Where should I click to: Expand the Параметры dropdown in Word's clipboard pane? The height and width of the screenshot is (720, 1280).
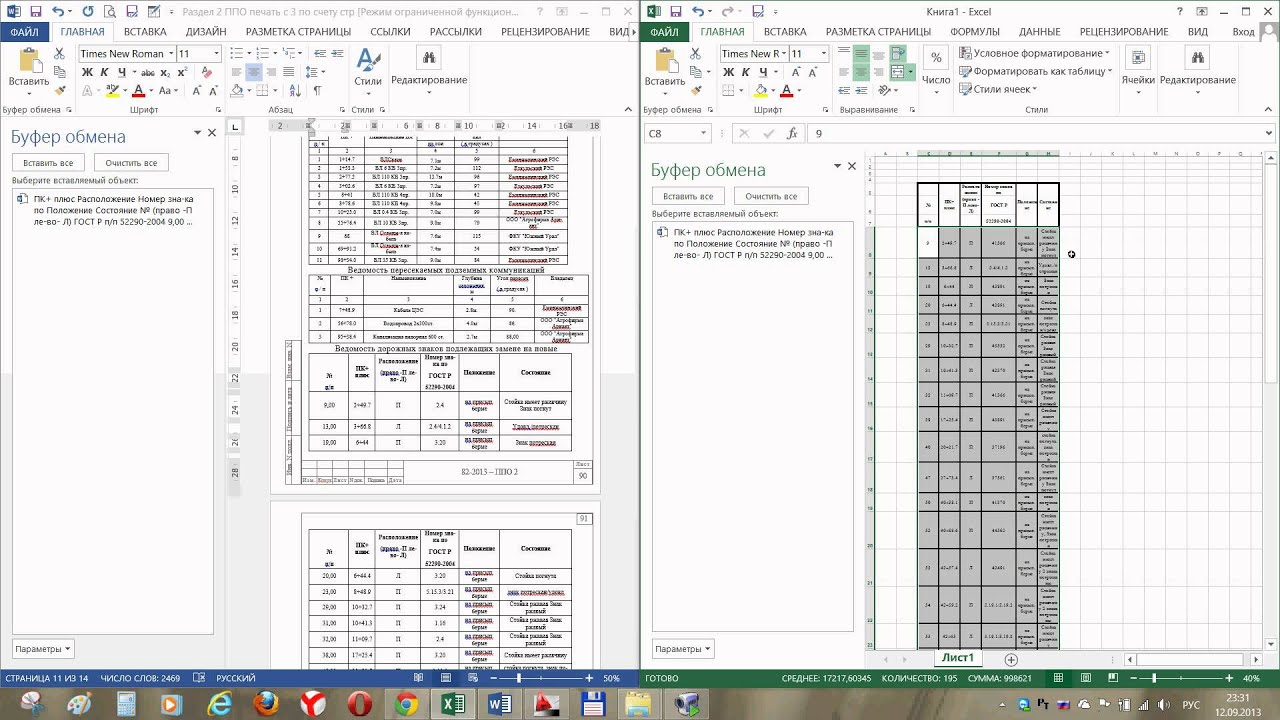(x=43, y=649)
